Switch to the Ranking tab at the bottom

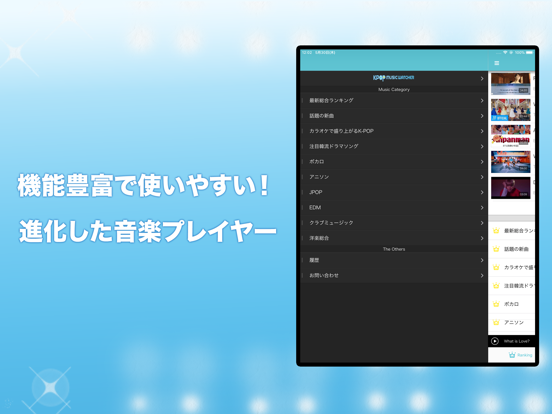(520, 355)
